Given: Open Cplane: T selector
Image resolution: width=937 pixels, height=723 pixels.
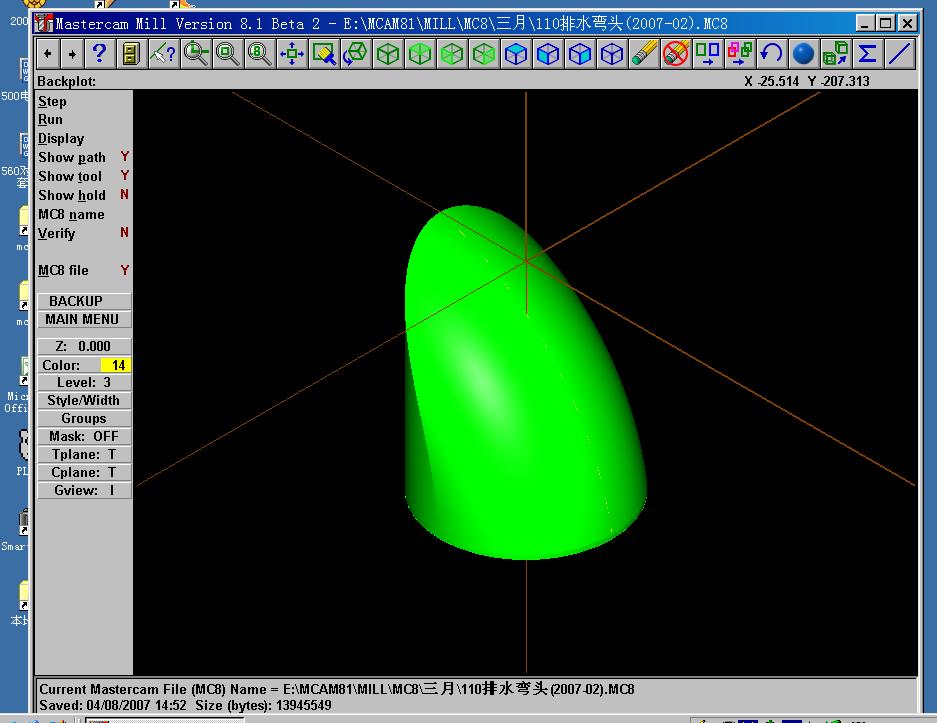Looking at the screenshot, I should click(84, 472).
